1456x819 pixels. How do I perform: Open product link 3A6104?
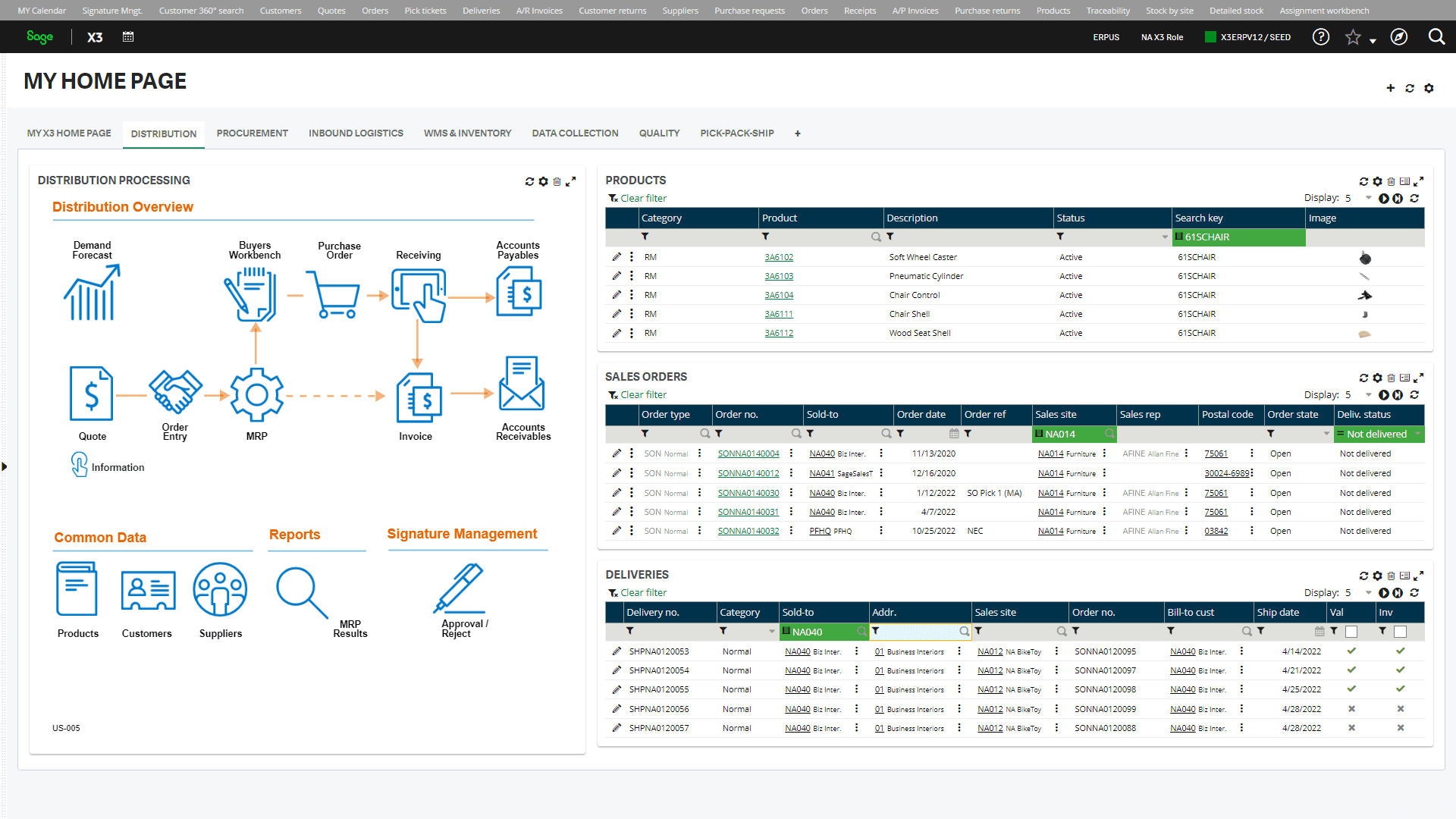(779, 295)
